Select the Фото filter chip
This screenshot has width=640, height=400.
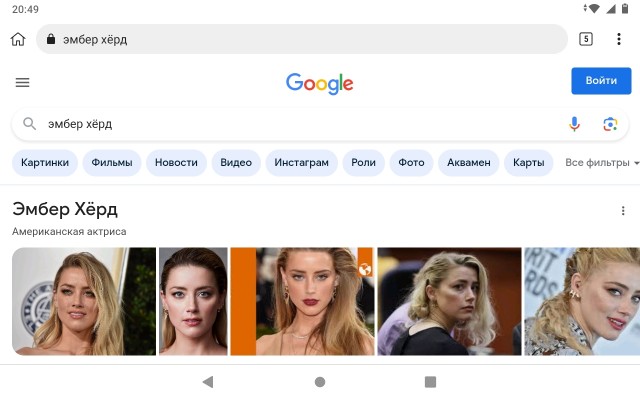(x=411, y=162)
